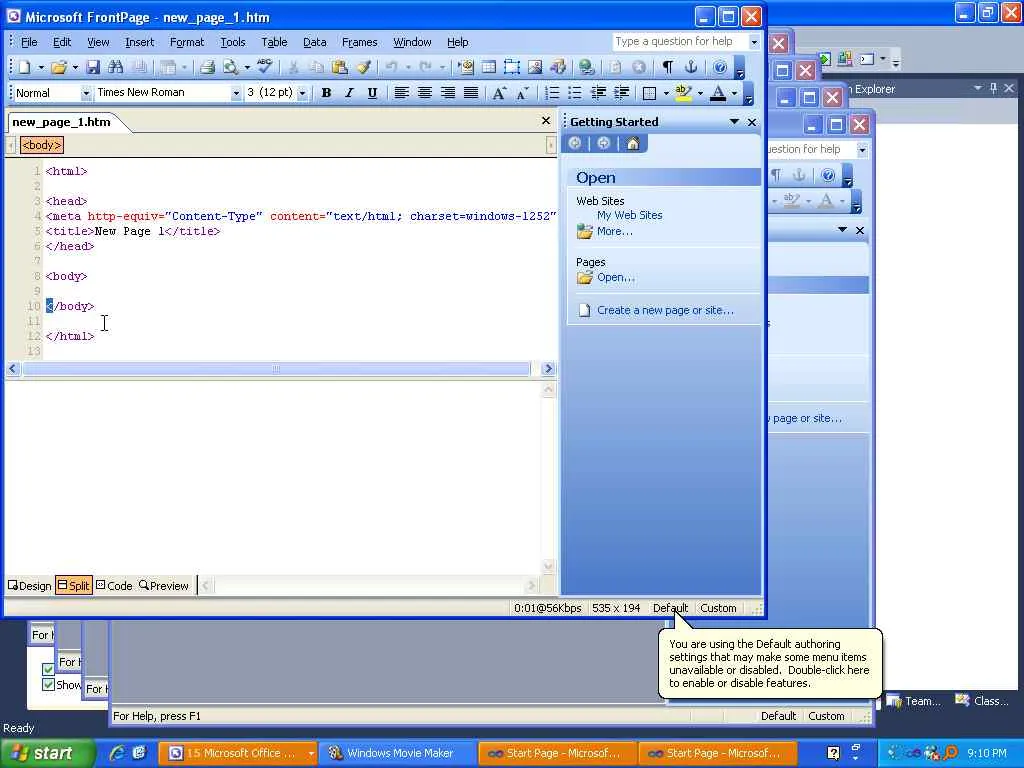
Task: Apply numbered list formatting
Action: (552, 93)
